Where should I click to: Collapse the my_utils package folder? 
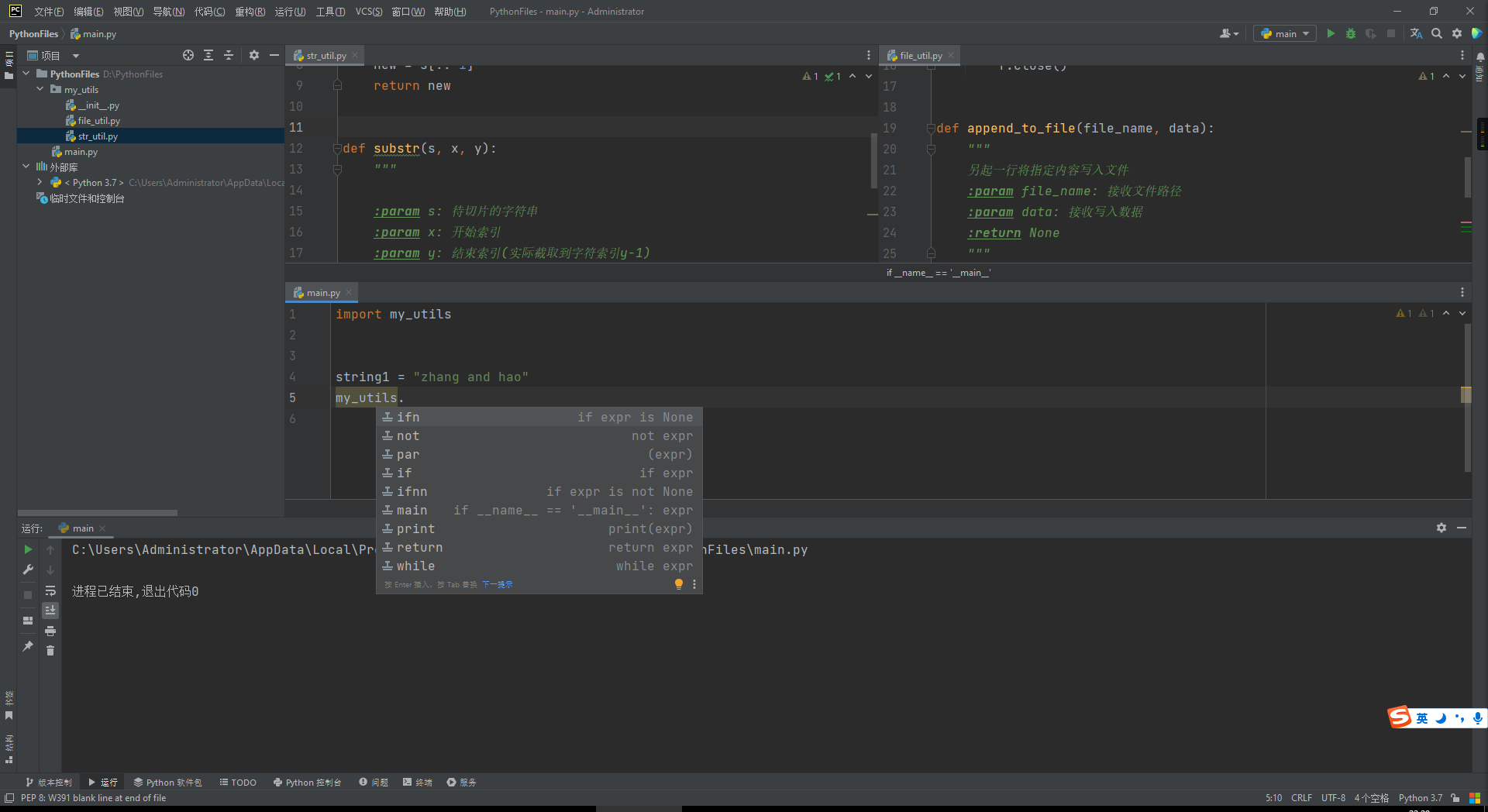click(40, 89)
